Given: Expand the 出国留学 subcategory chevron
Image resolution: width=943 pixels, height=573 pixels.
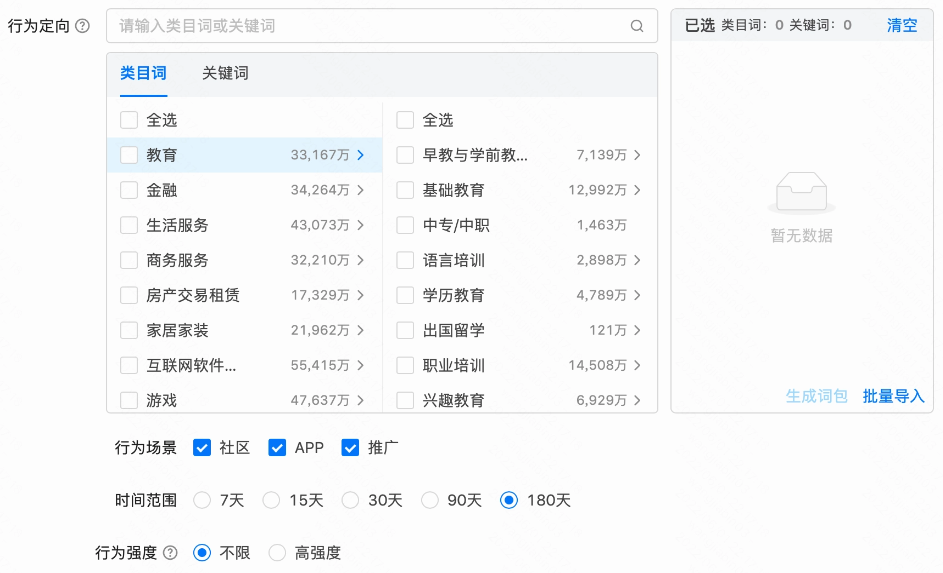Looking at the screenshot, I should coord(637,330).
